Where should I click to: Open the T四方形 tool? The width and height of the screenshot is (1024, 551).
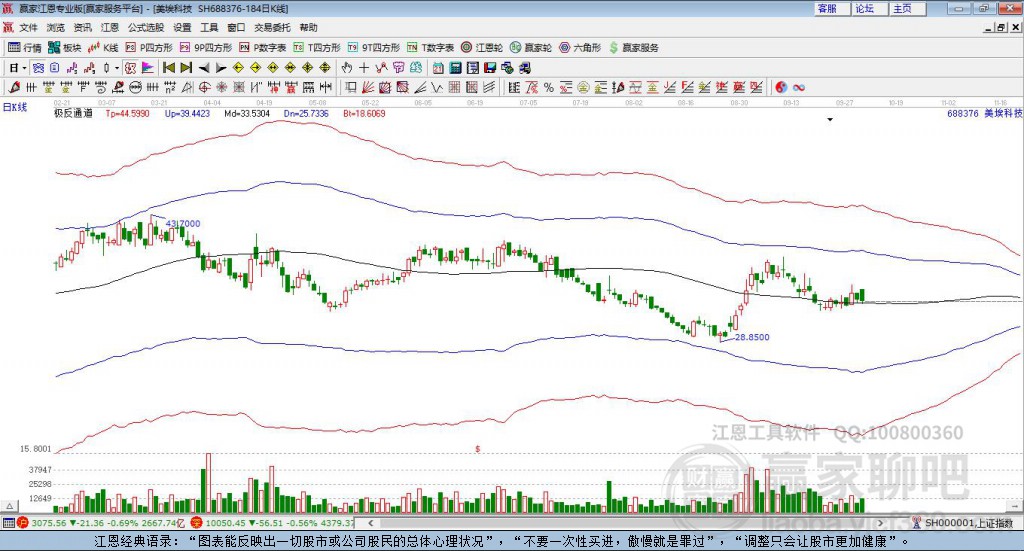tap(317, 48)
